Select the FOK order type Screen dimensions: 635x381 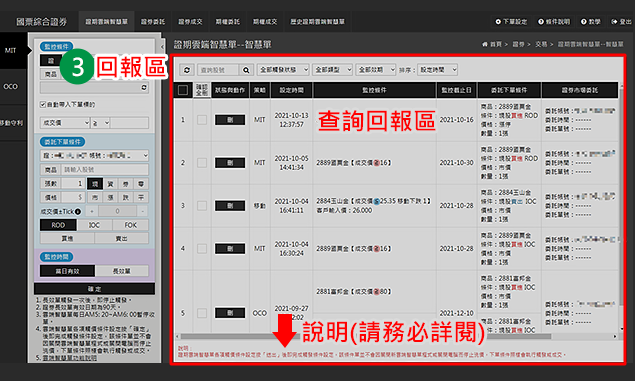coord(130,225)
